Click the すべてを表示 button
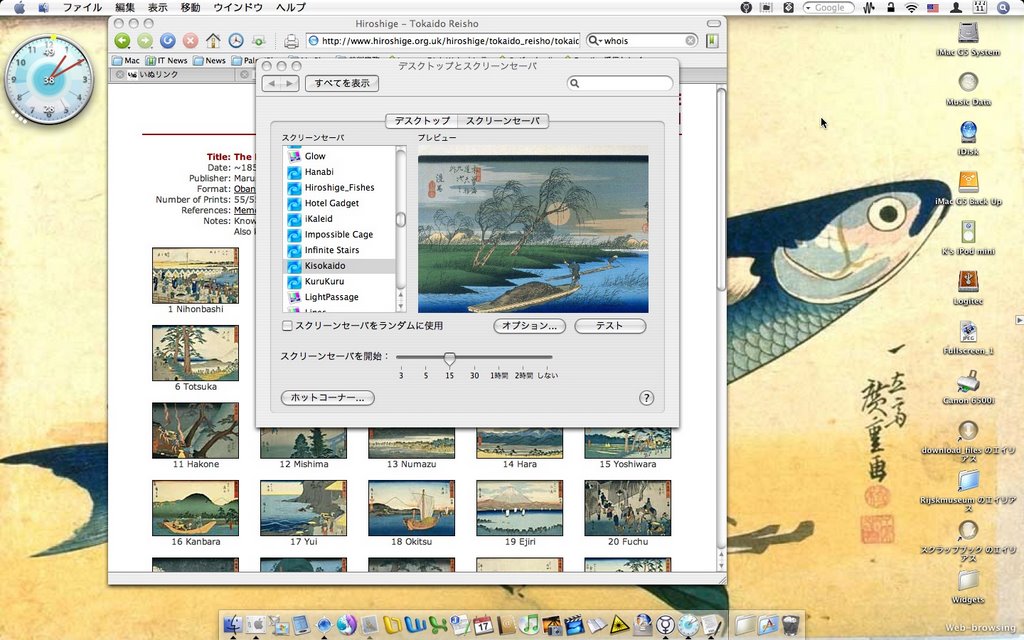Image resolution: width=1024 pixels, height=640 pixels. (342, 83)
